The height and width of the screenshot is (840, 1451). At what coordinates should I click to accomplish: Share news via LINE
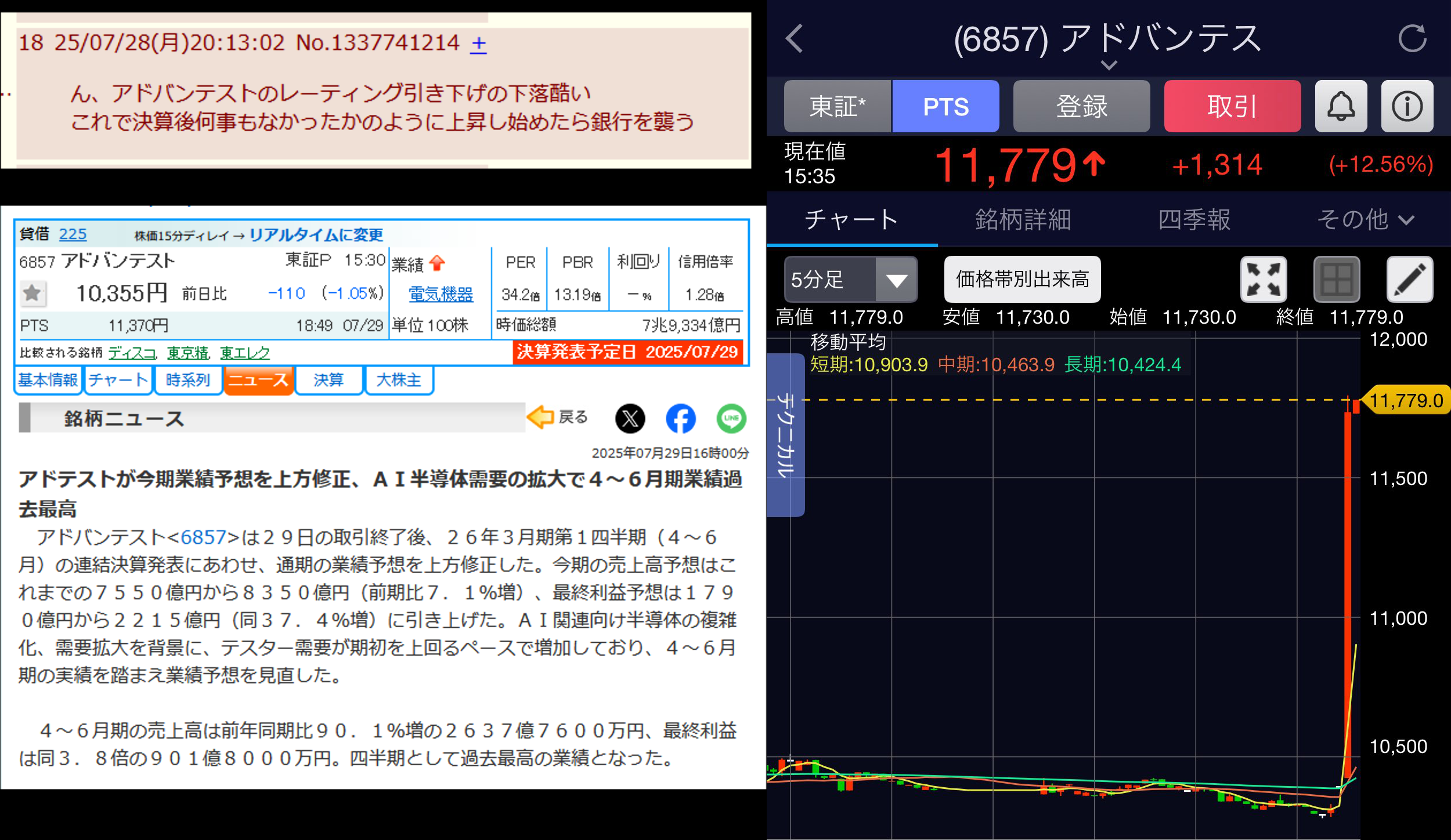pos(731,418)
